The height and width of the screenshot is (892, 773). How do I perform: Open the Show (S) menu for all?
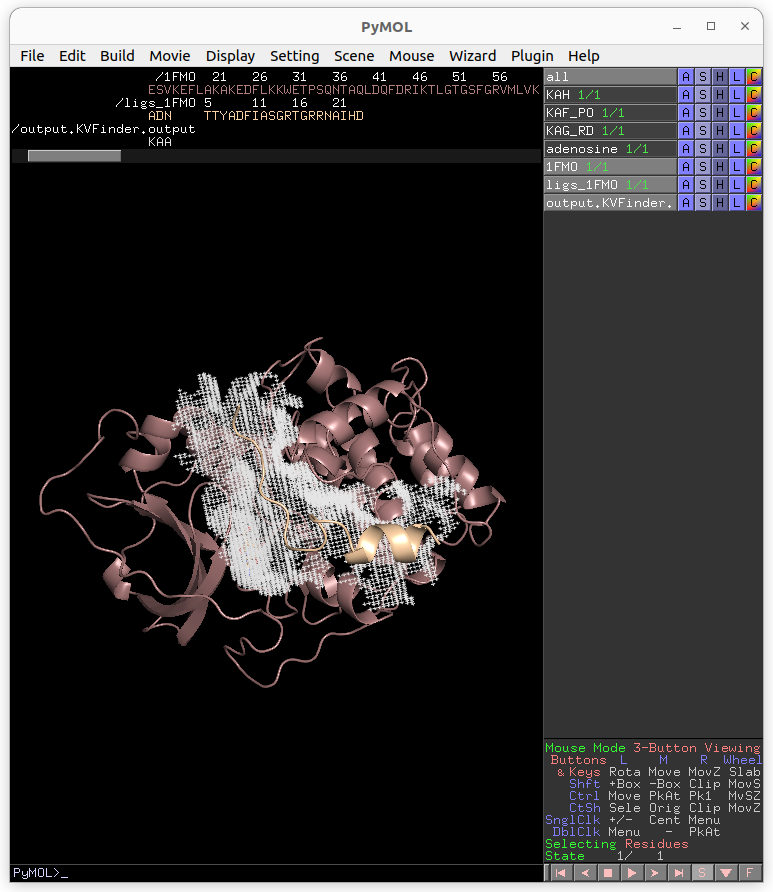[x=703, y=77]
